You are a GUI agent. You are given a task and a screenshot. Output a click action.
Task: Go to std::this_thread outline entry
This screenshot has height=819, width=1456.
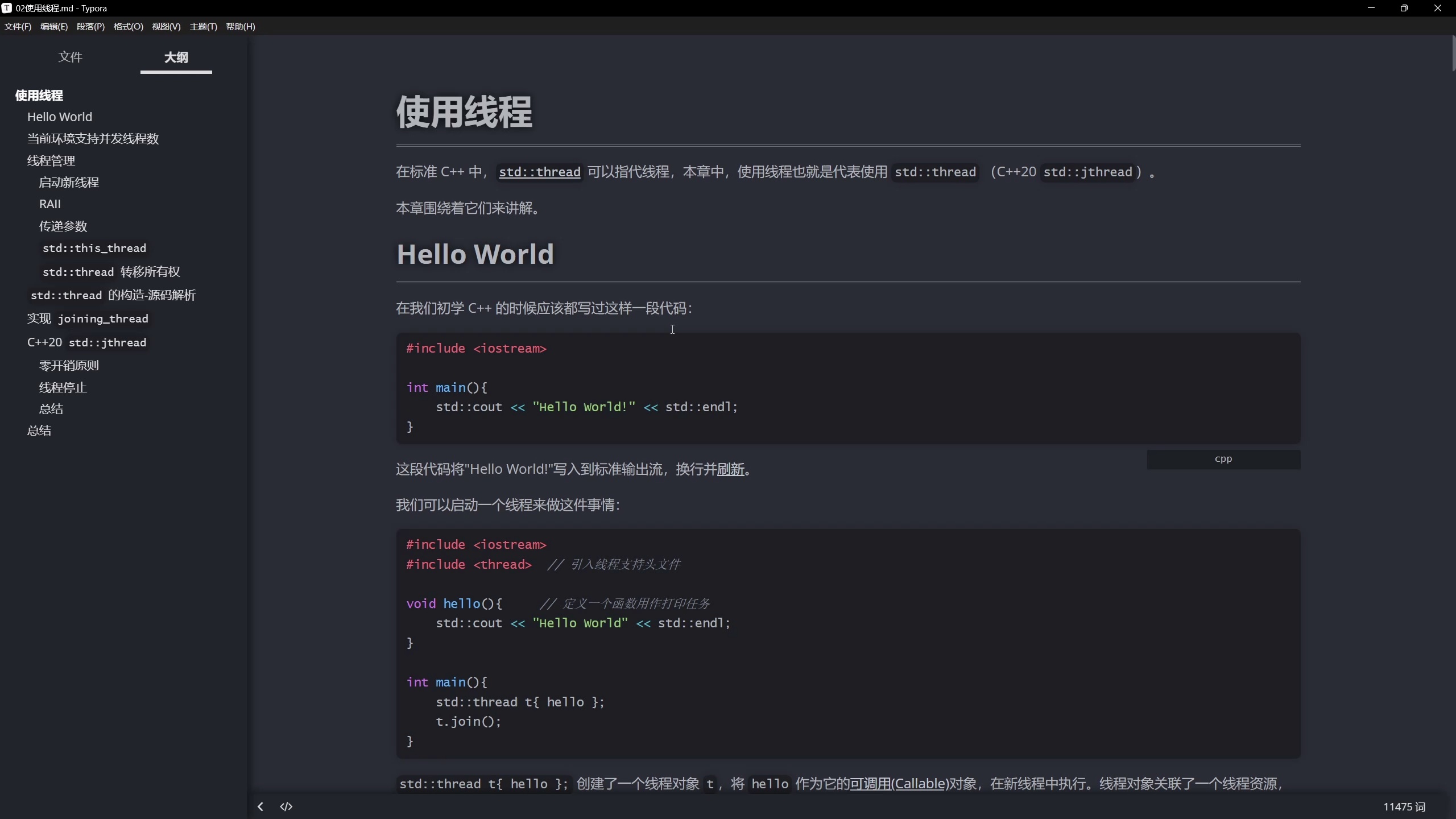click(x=94, y=248)
